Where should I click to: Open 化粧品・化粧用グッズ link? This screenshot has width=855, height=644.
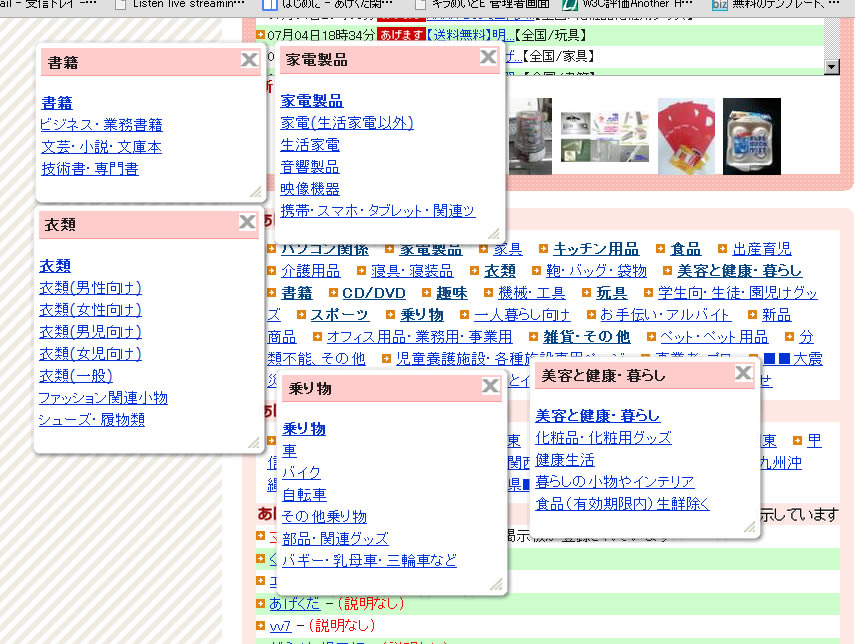[x=603, y=438]
